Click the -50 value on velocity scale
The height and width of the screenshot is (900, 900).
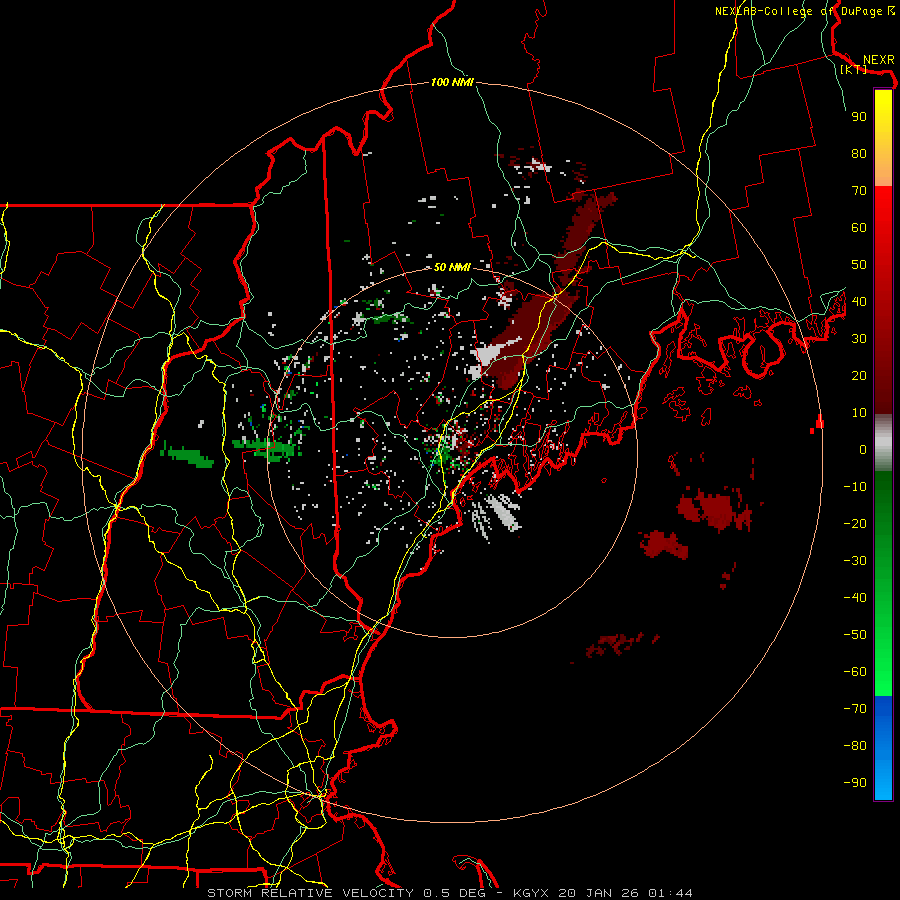pos(855,635)
